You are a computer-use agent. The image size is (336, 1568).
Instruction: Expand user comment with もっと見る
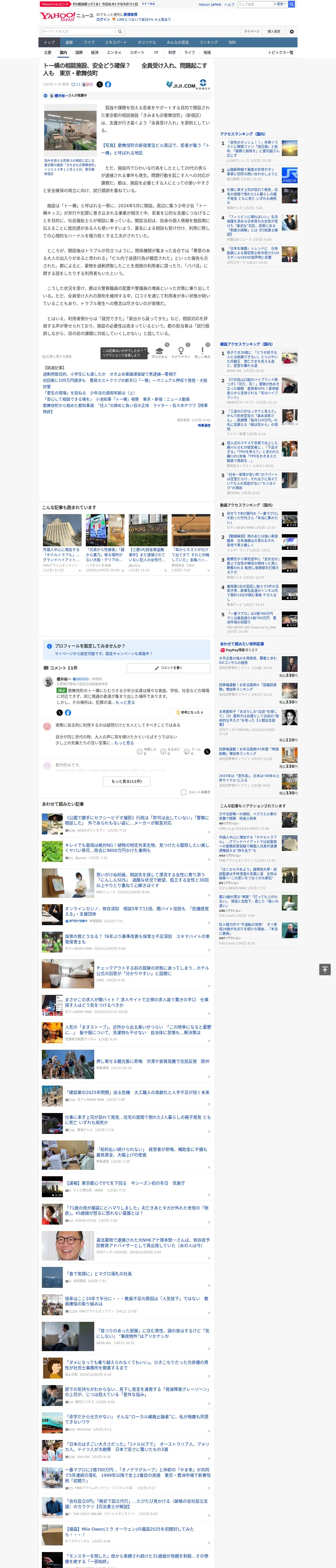click(x=124, y=743)
